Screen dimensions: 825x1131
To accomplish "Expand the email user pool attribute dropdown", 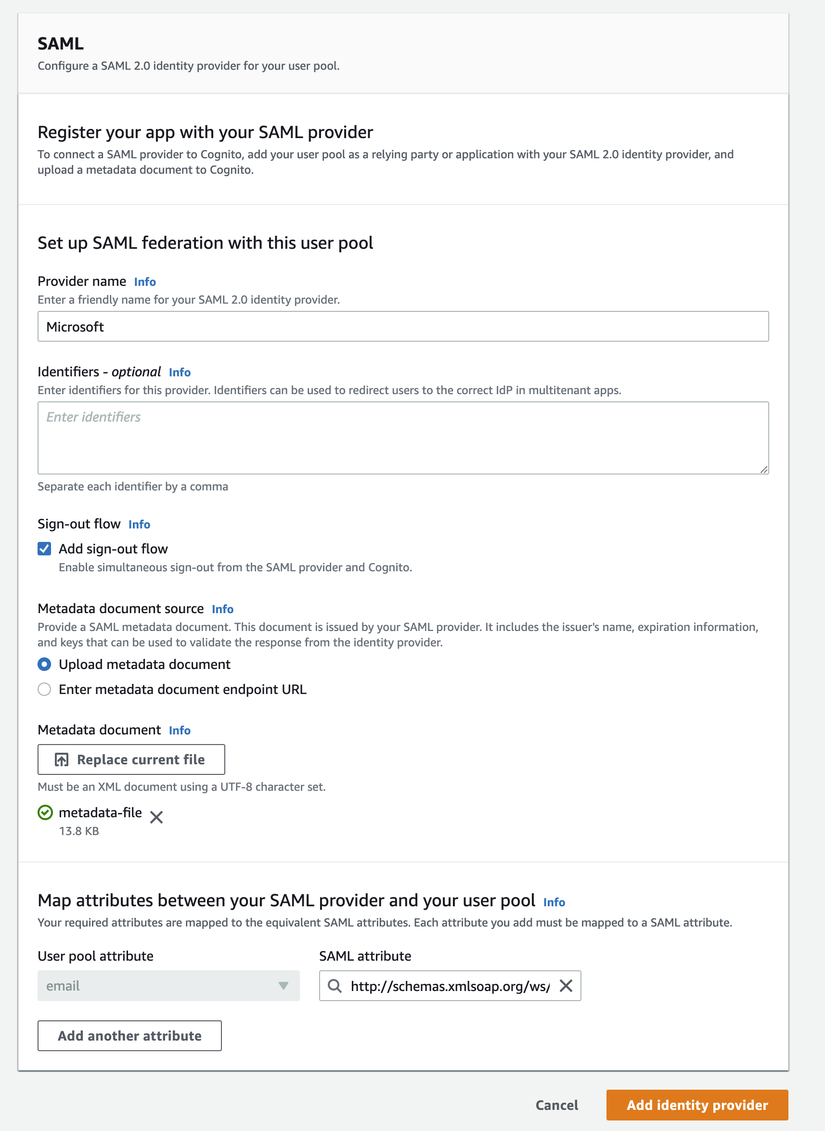I will 168,986.
